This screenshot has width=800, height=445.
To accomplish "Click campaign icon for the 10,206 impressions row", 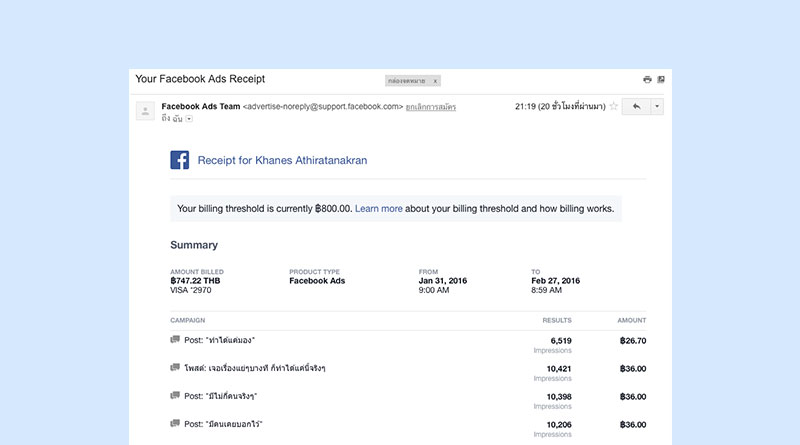I will [175, 424].
